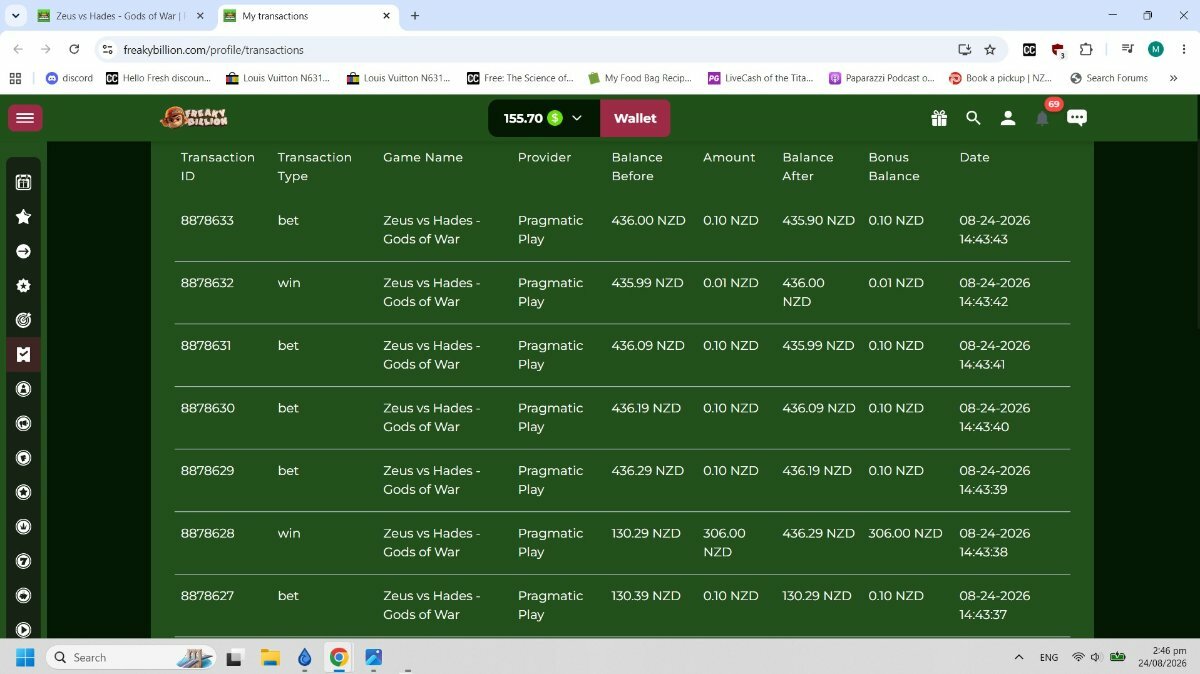Show more bookmarks chevron
Image resolution: width=1200 pixels, height=674 pixels.
click(x=1173, y=78)
